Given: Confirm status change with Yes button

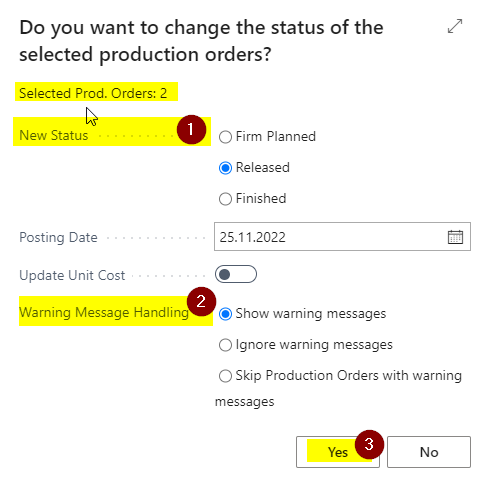Looking at the screenshot, I should tap(338, 452).
